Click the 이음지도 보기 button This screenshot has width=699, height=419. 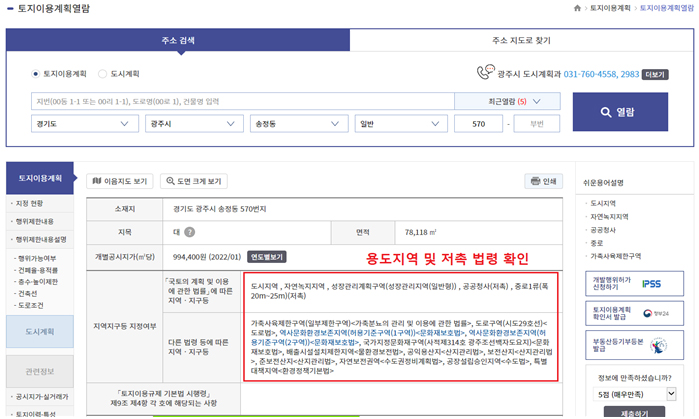[119, 181]
